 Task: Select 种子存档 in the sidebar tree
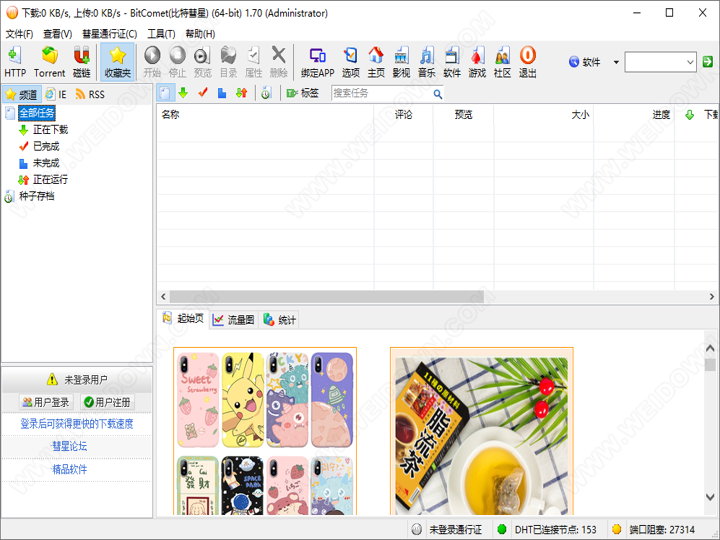coord(36,196)
